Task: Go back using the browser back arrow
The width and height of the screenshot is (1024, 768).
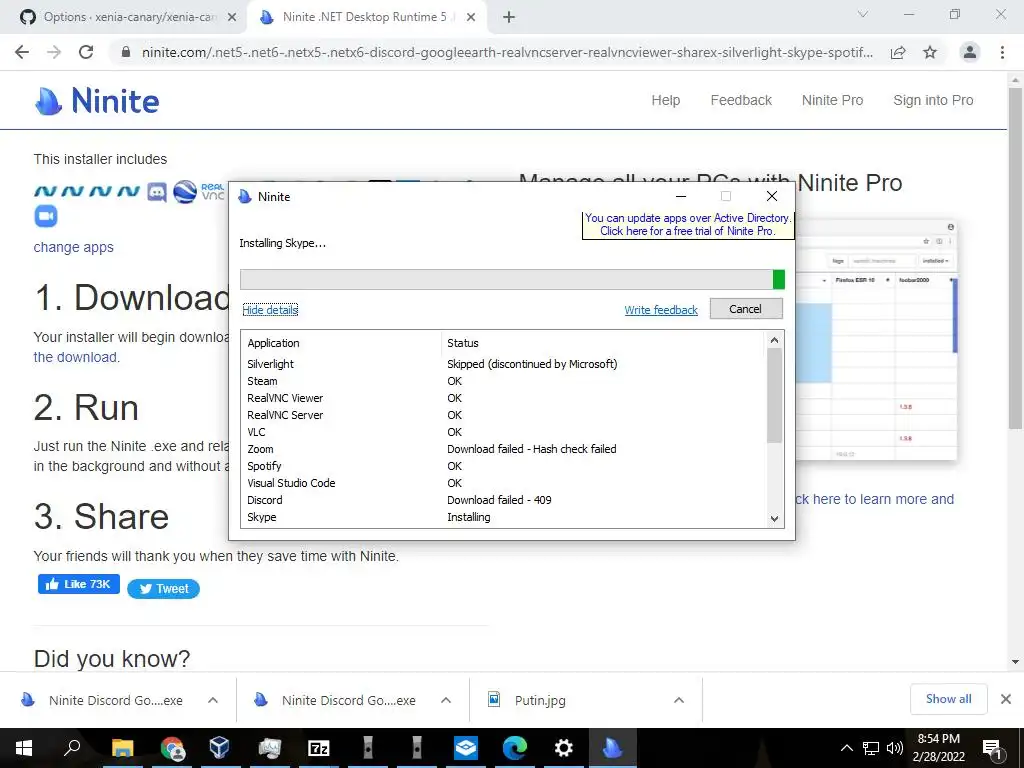Action: (x=22, y=52)
